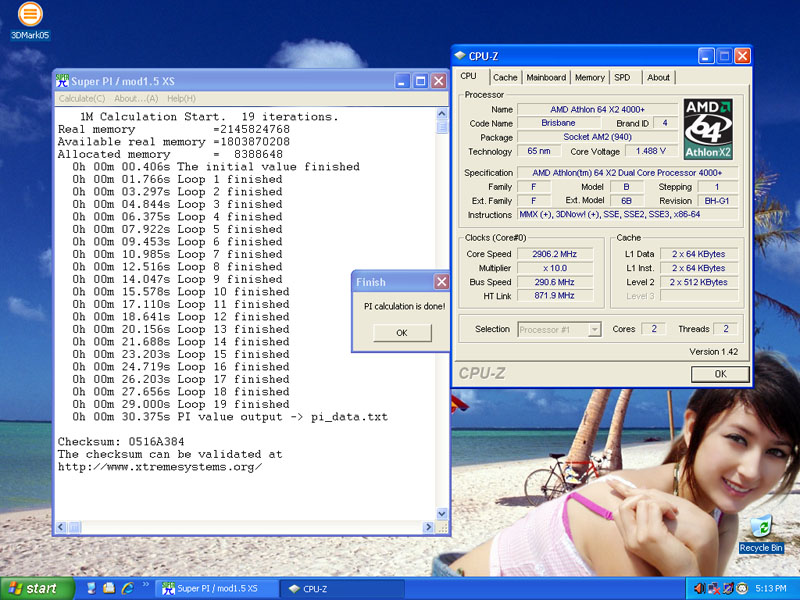Click the volume speaker tray icon

(699, 589)
